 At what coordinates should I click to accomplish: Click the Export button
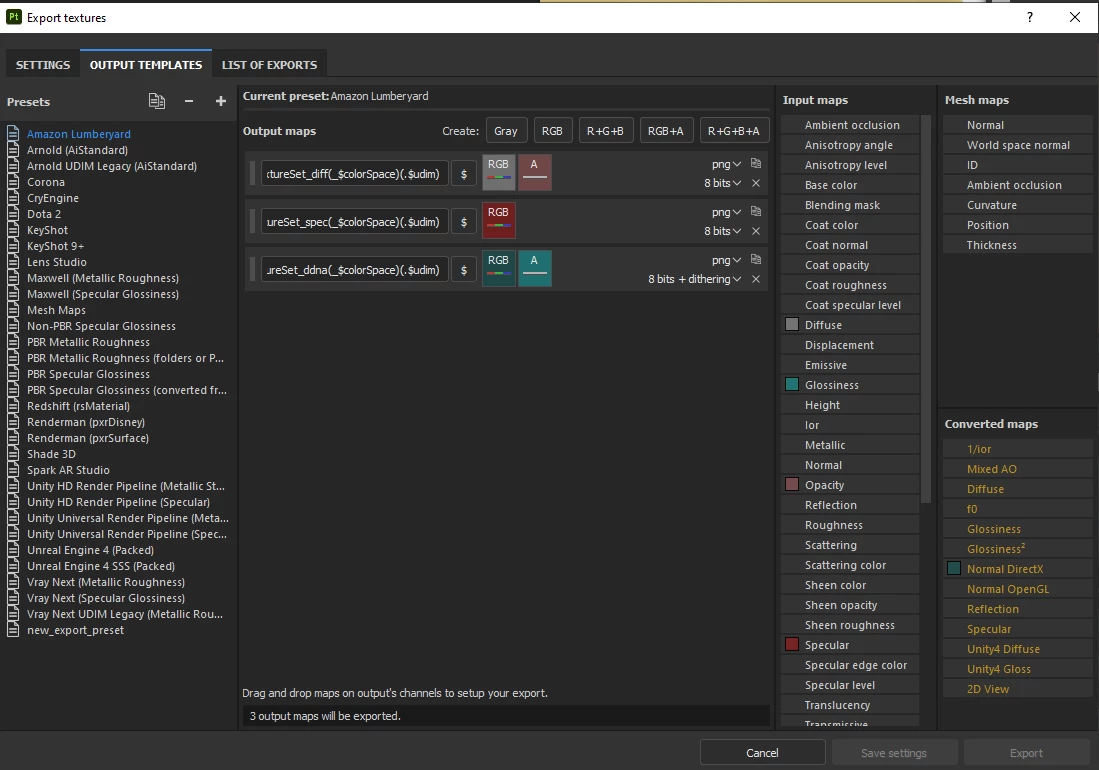coord(1026,752)
